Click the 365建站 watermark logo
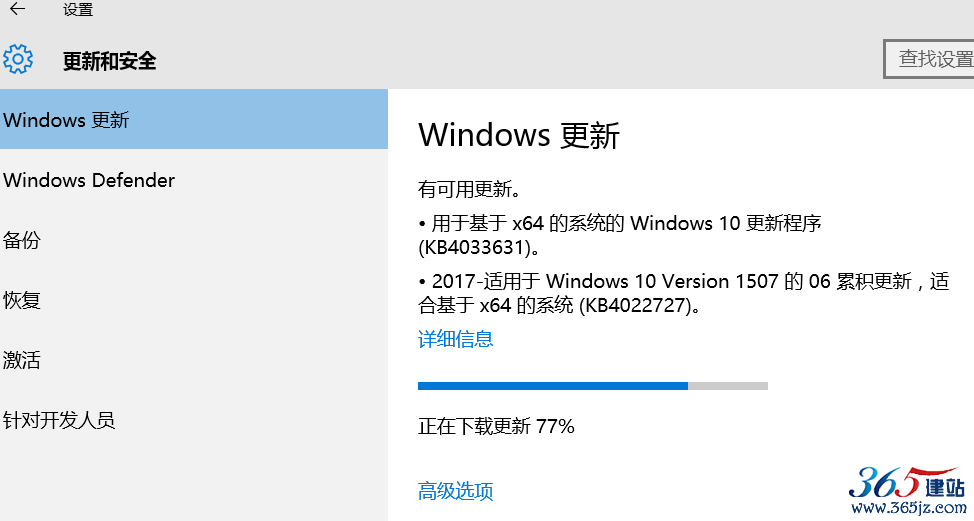Screen dimensions: 974x521 [x=906, y=491]
